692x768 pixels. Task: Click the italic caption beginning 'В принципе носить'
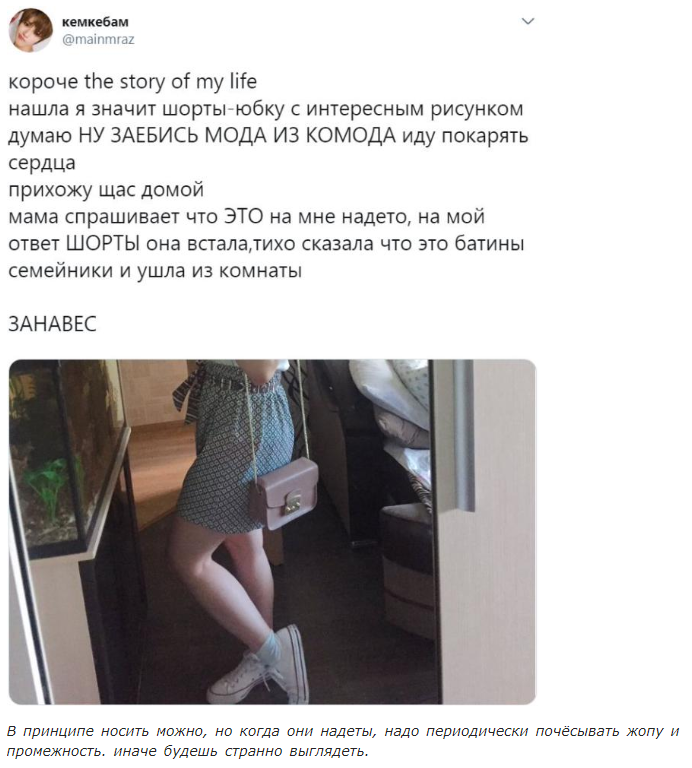pyautogui.click(x=343, y=741)
